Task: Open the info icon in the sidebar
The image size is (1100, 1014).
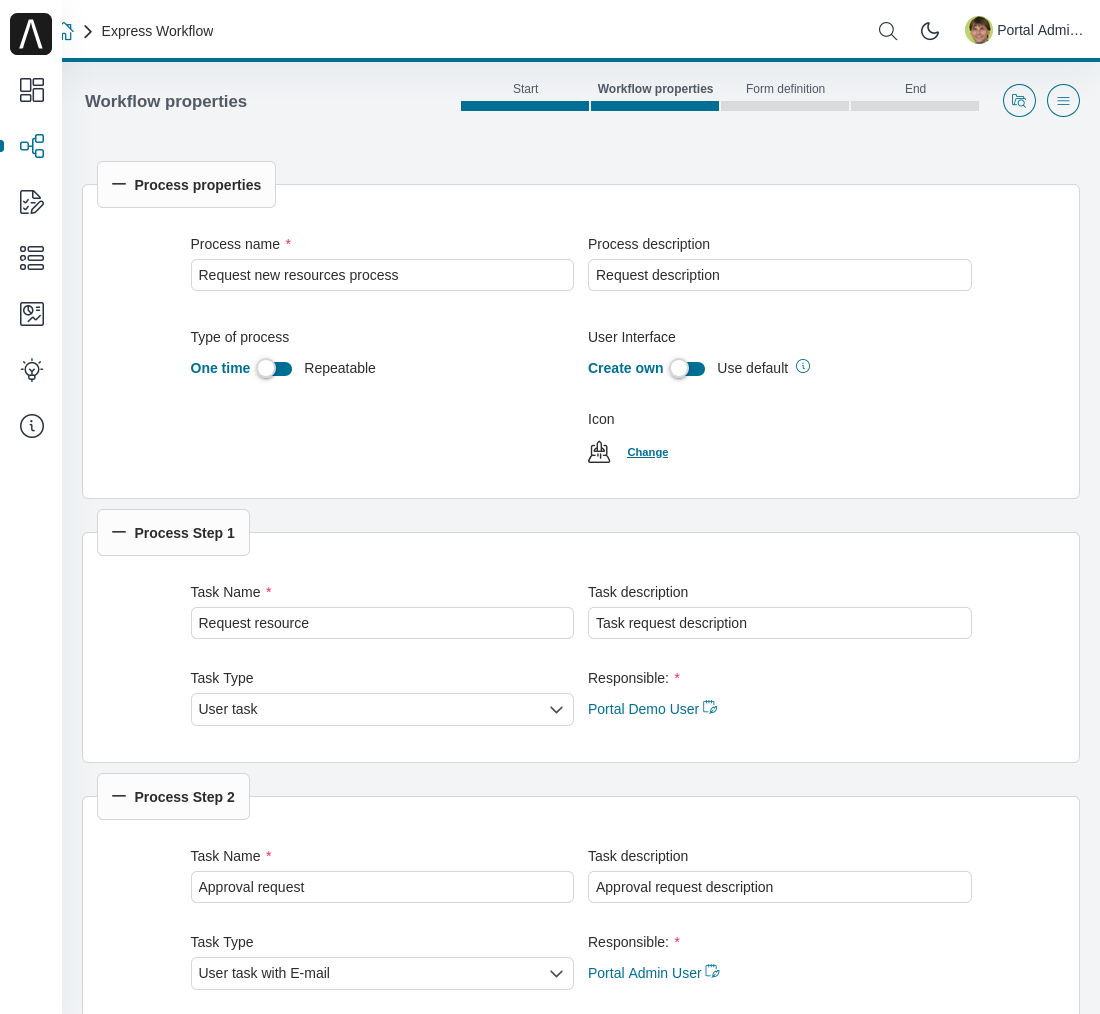Action: pyautogui.click(x=32, y=426)
